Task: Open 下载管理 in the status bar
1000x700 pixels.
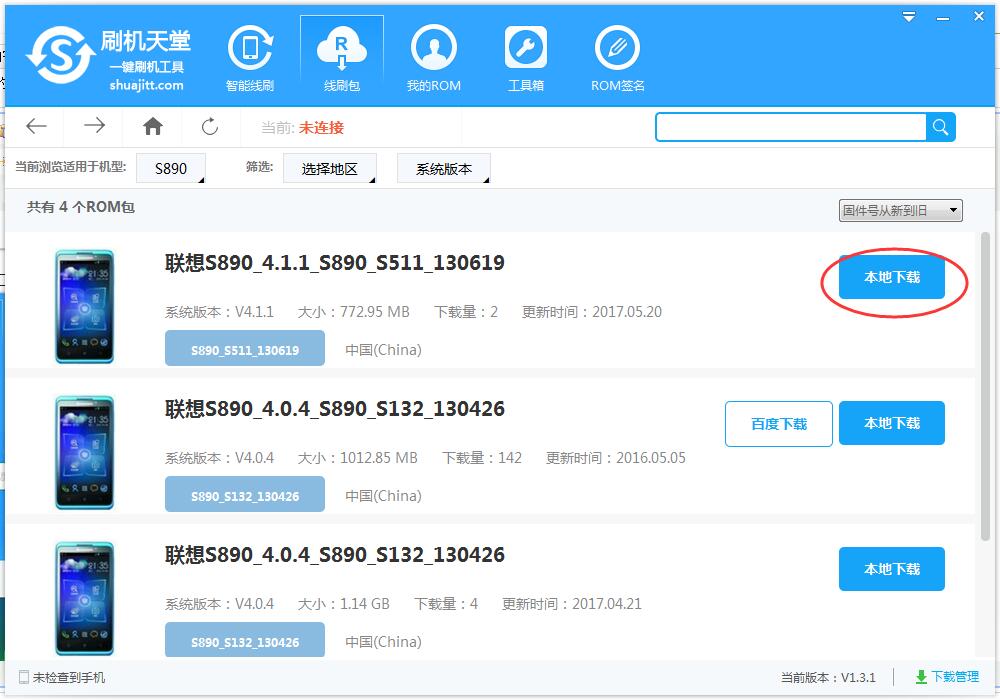Action: pos(954,677)
